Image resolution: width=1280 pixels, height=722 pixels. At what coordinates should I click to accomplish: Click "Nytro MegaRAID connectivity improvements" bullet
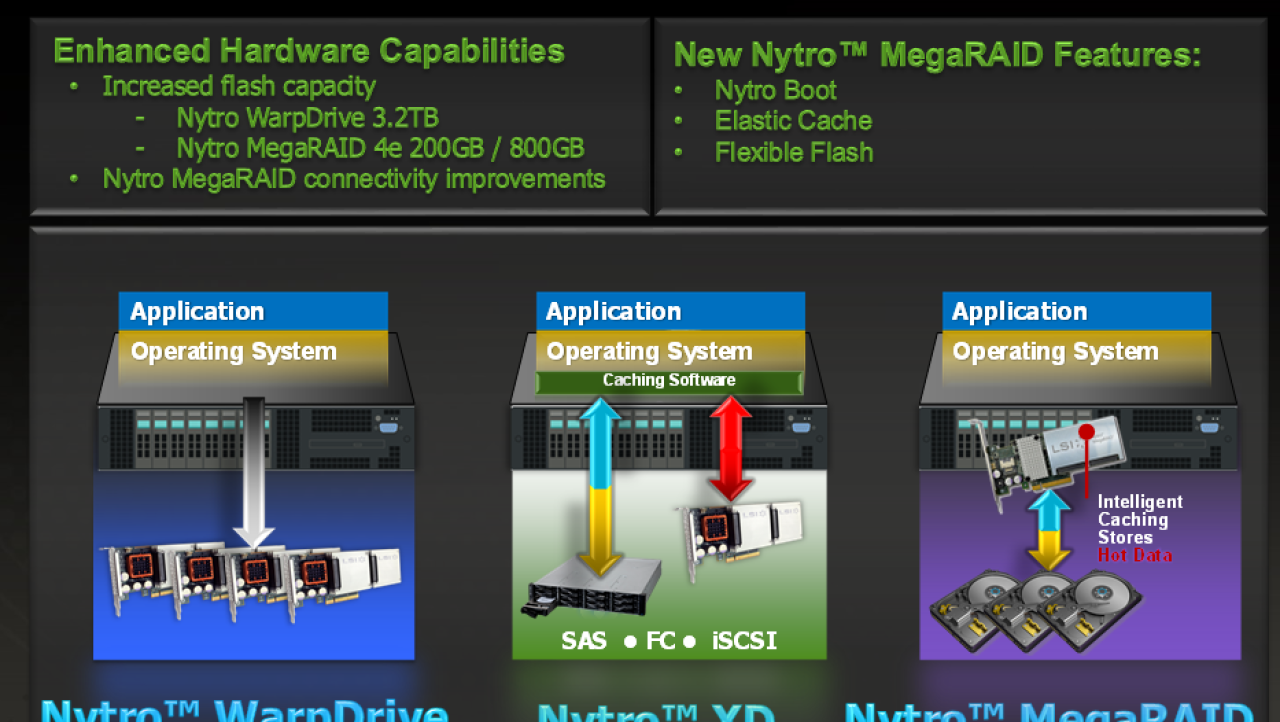(x=354, y=179)
